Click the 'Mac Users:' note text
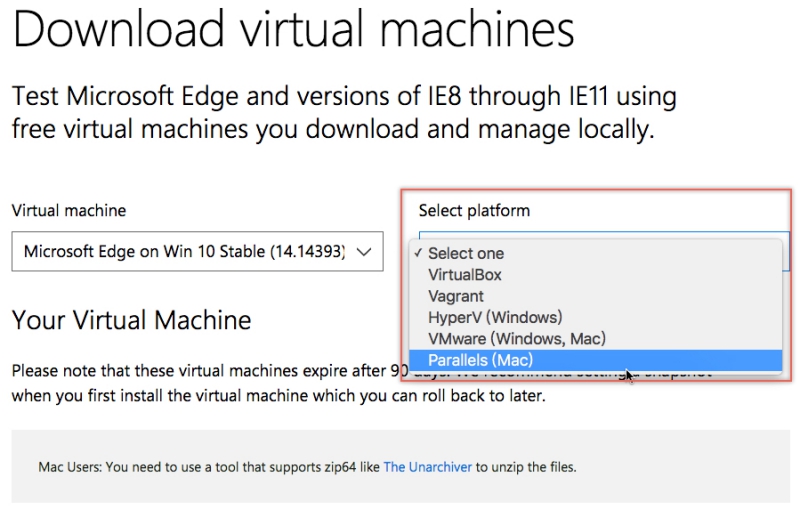The height and width of the screenshot is (517, 800). [210, 467]
